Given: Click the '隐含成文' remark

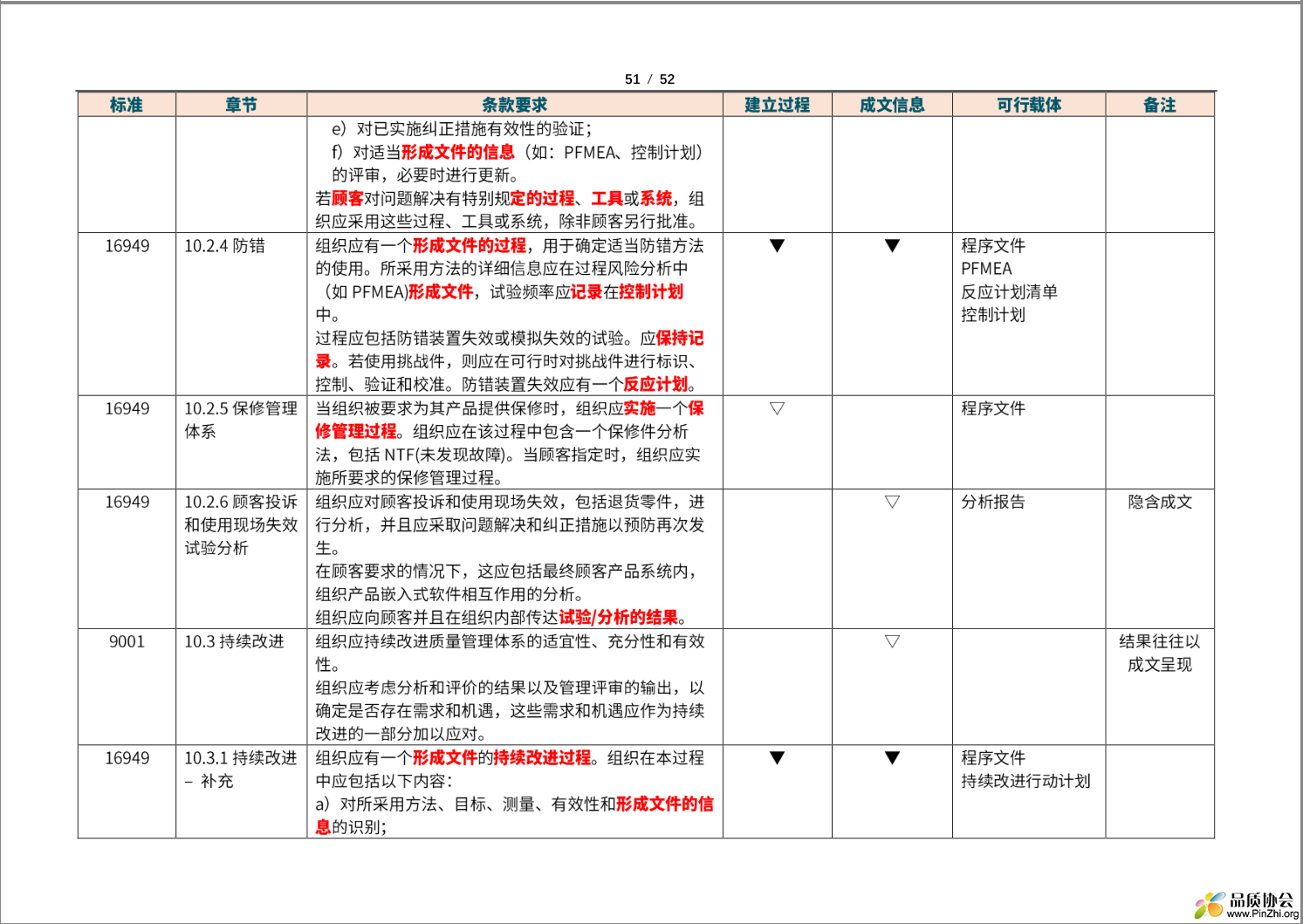Looking at the screenshot, I should (x=1160, y=502).
